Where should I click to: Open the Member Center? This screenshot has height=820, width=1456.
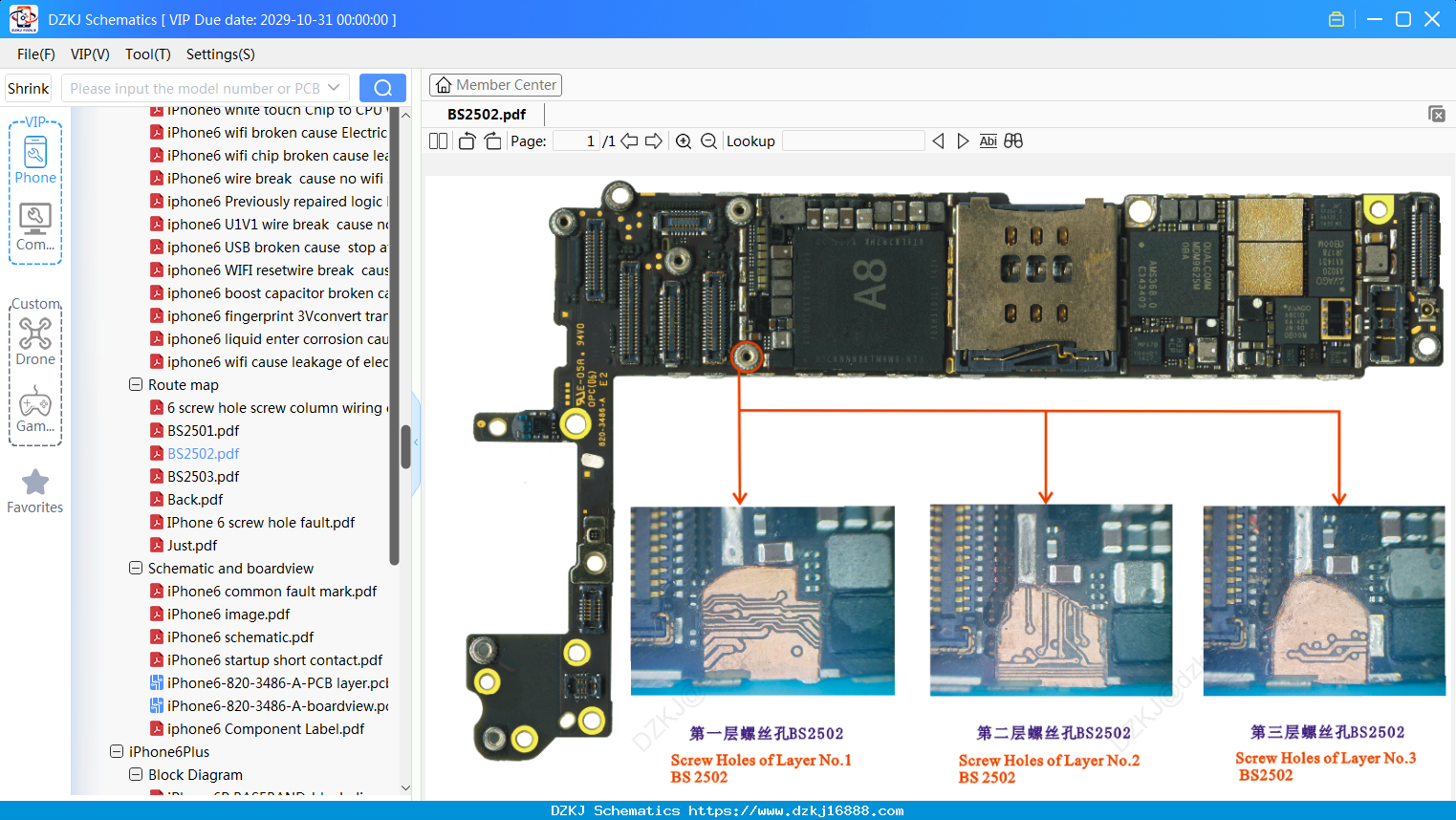click(x=495, y=85)
